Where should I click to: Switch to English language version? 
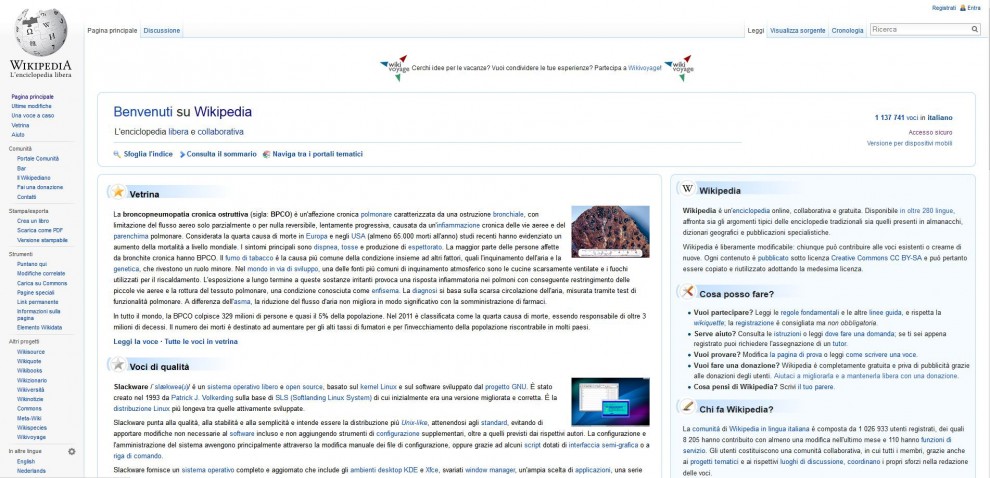(26, 462)
